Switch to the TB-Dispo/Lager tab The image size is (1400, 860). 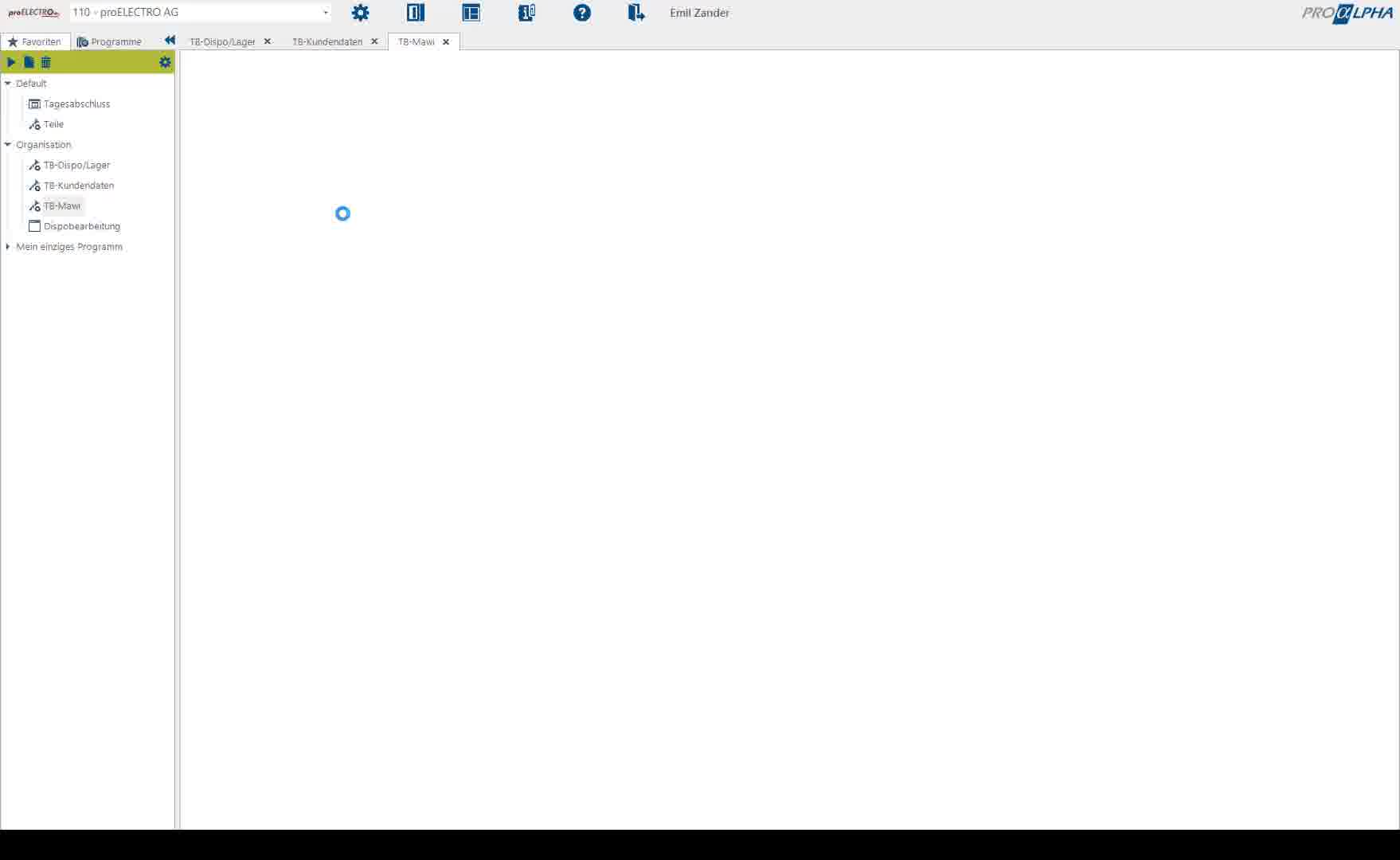coord(222,41)
